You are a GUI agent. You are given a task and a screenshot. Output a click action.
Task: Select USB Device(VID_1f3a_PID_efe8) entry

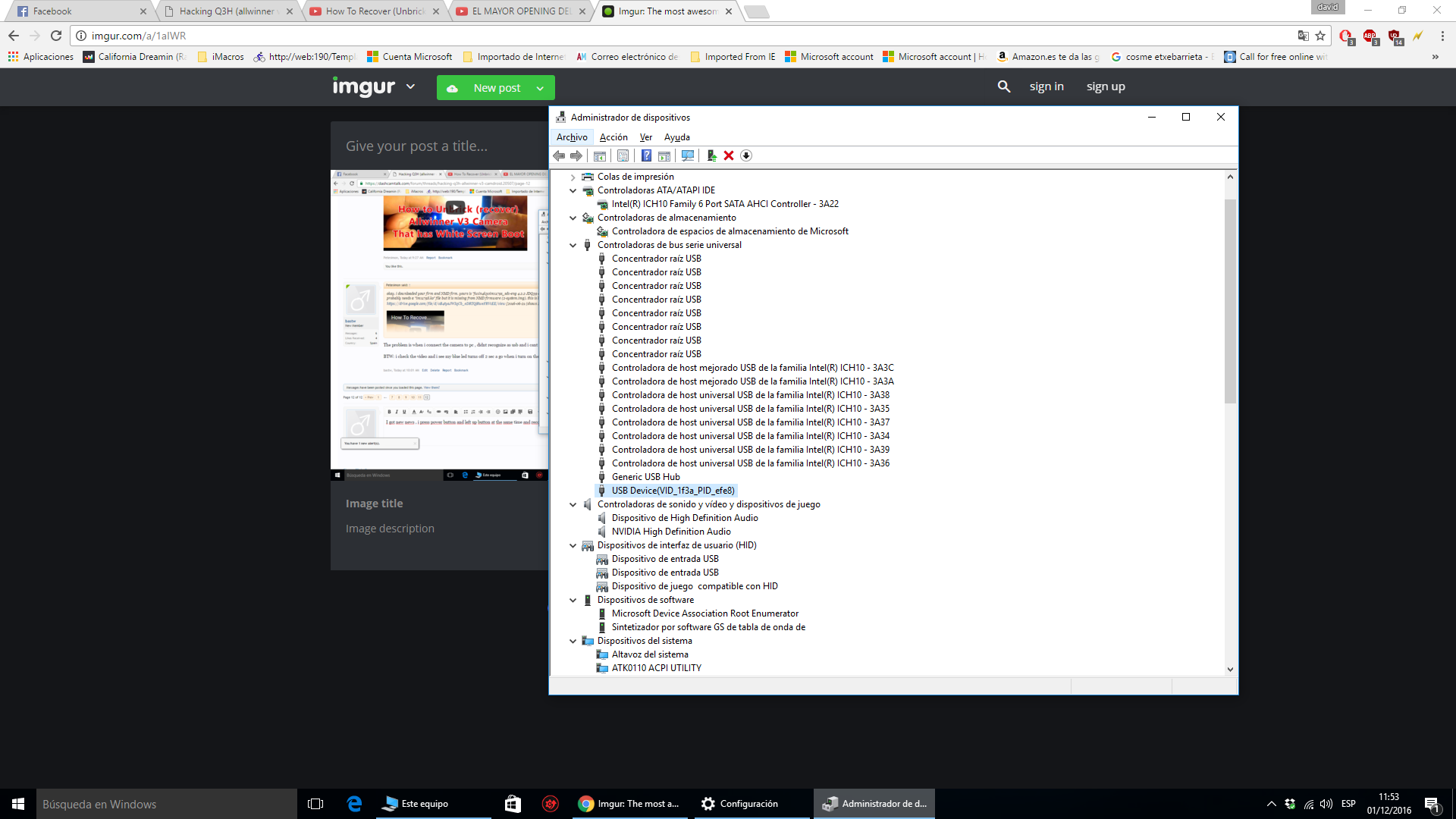point(673,491)
